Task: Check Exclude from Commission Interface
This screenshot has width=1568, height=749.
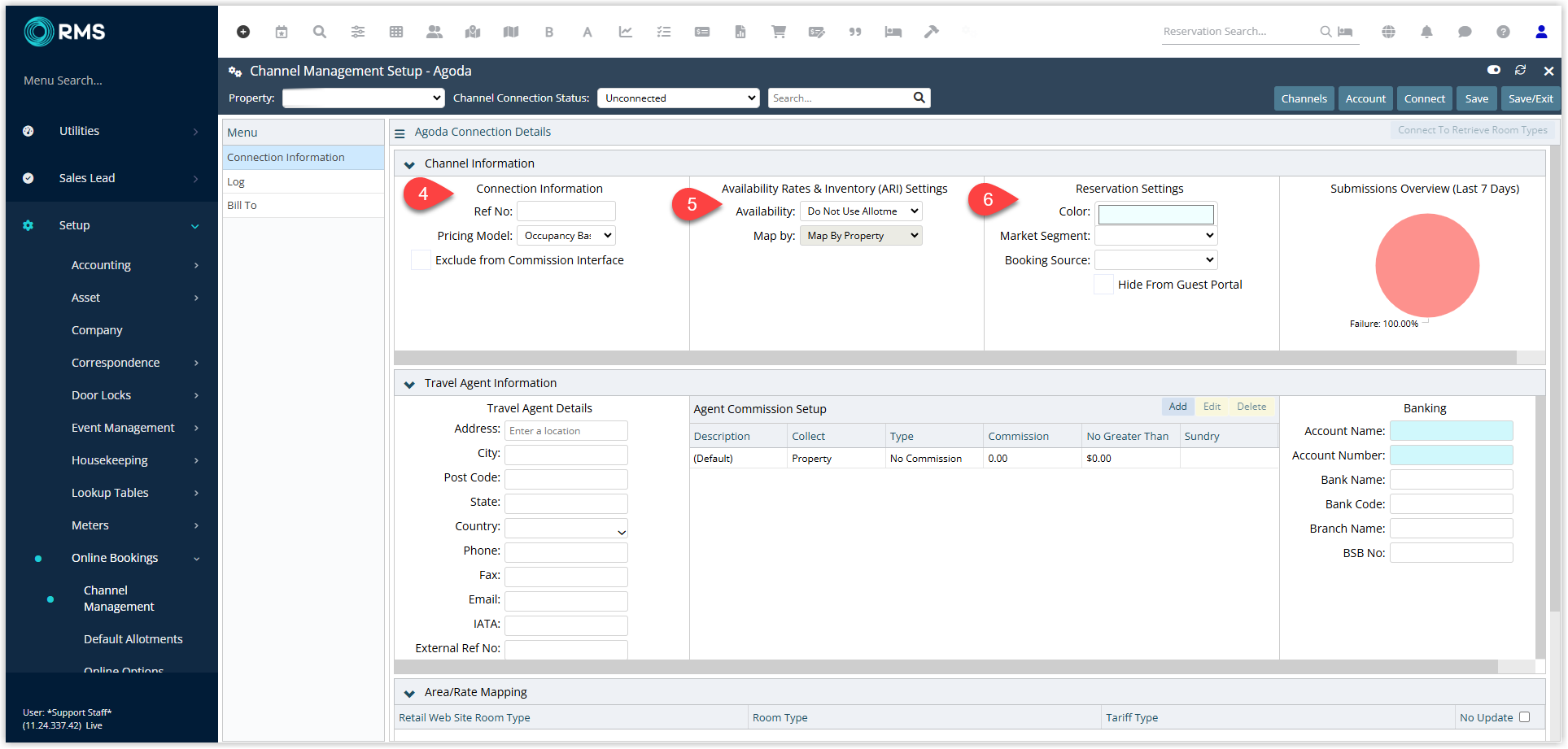Action: point(421,260)
